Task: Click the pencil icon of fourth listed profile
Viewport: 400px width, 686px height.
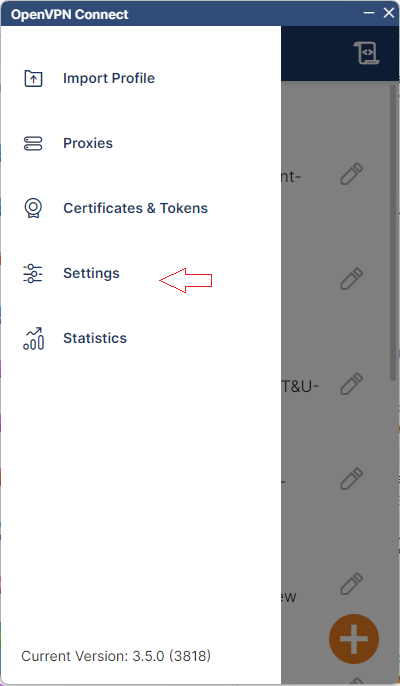Action: coord(352,479)
